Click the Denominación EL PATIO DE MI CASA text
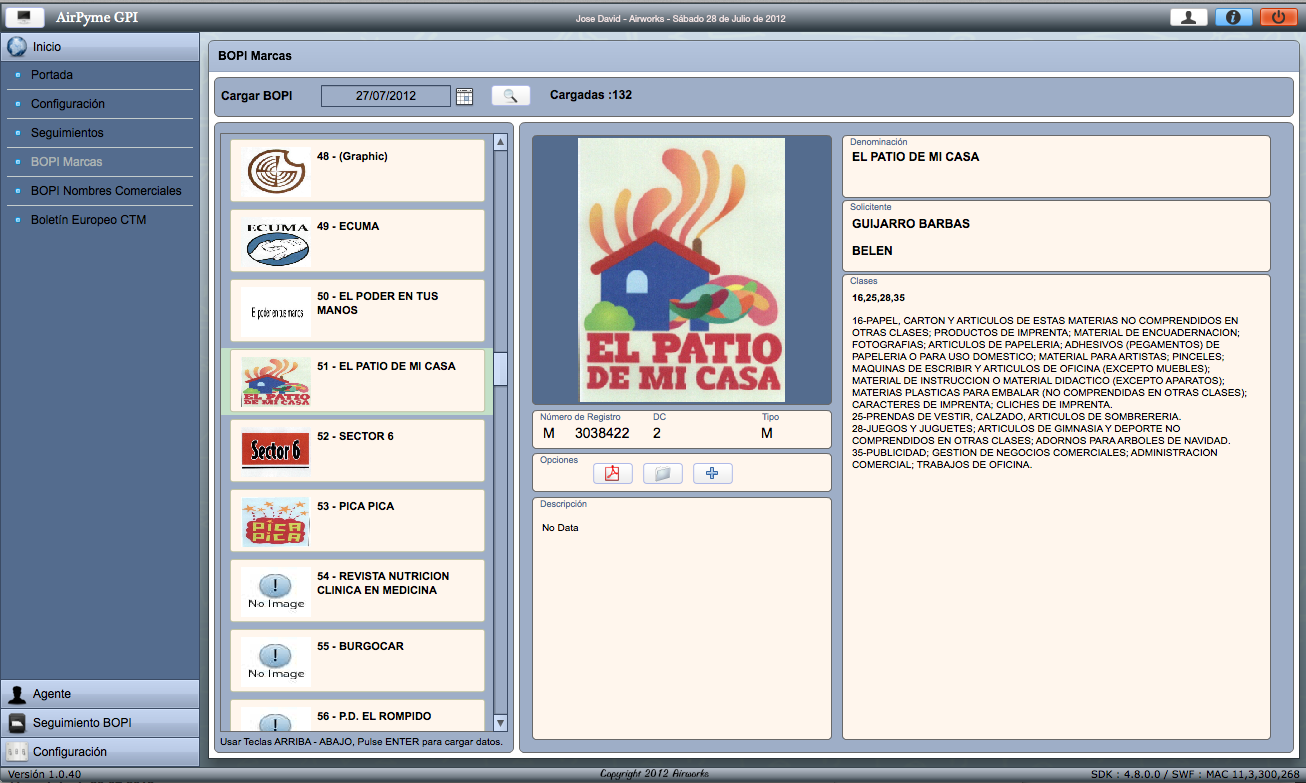 [915, 157]
